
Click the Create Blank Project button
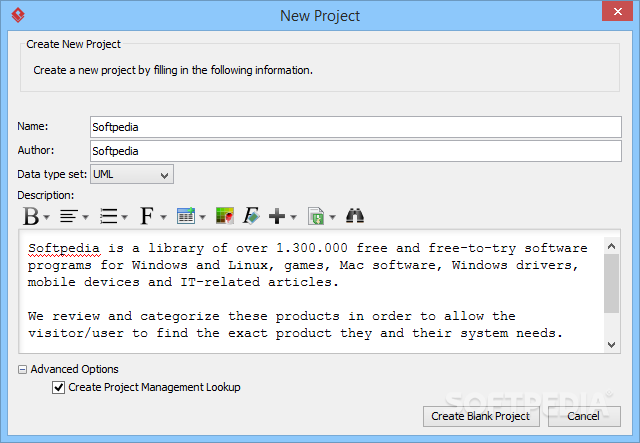(481, 416)
